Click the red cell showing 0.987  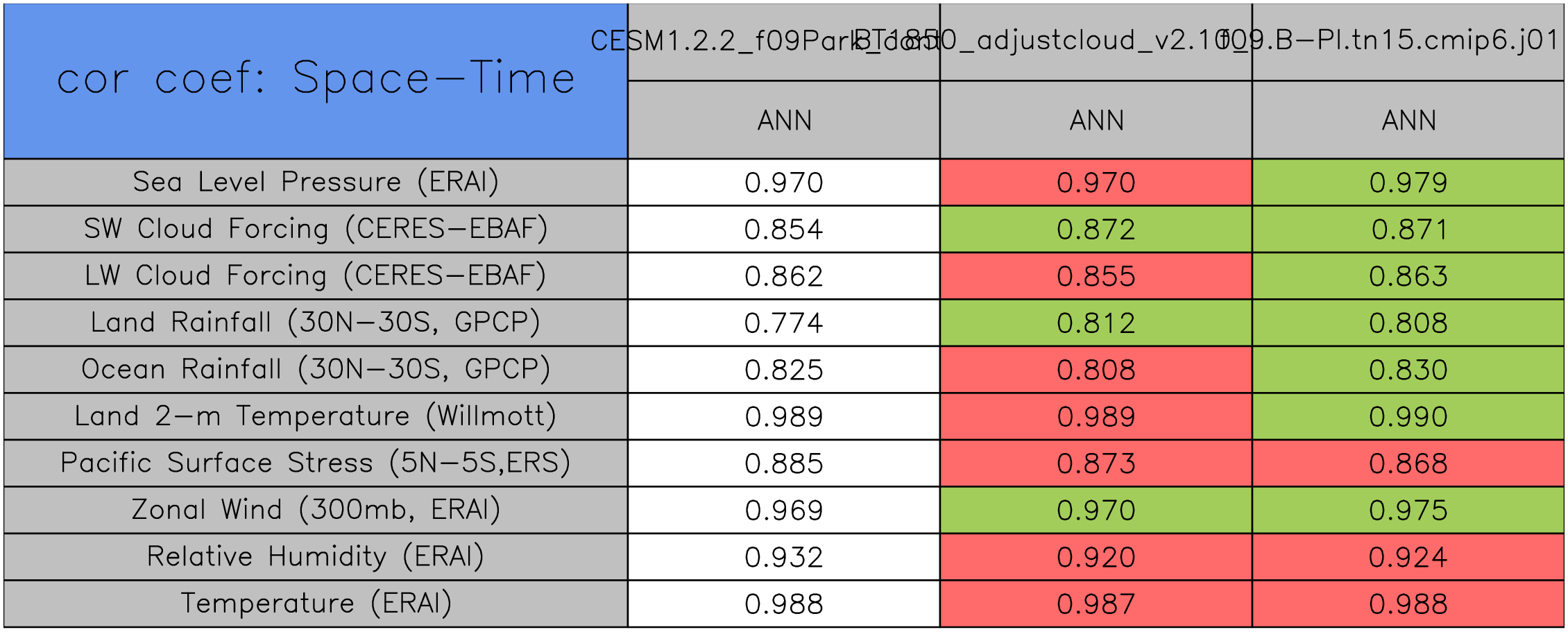point(1096,604)
